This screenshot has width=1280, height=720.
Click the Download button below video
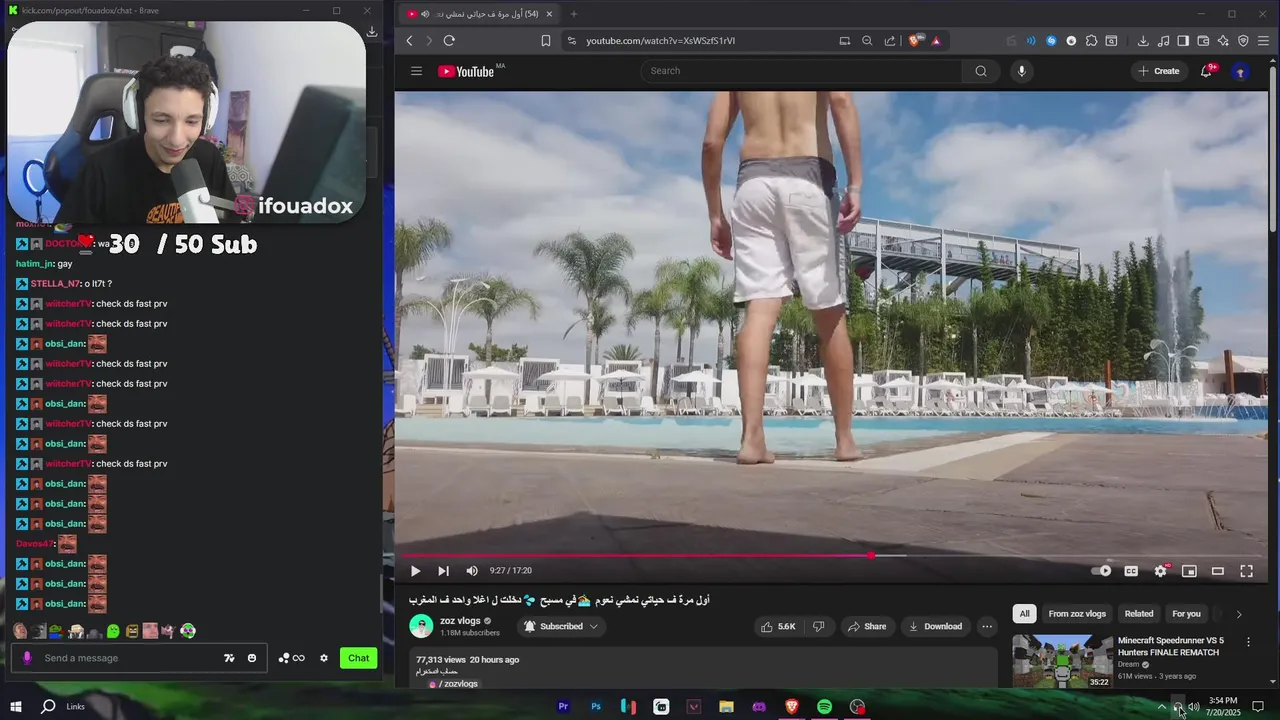point(935,627)
